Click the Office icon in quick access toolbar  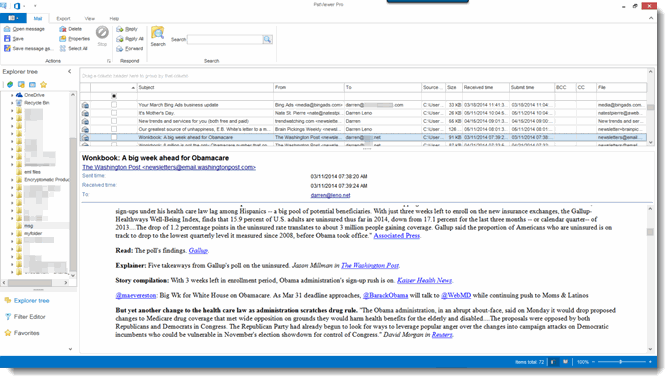pos(17,6)
